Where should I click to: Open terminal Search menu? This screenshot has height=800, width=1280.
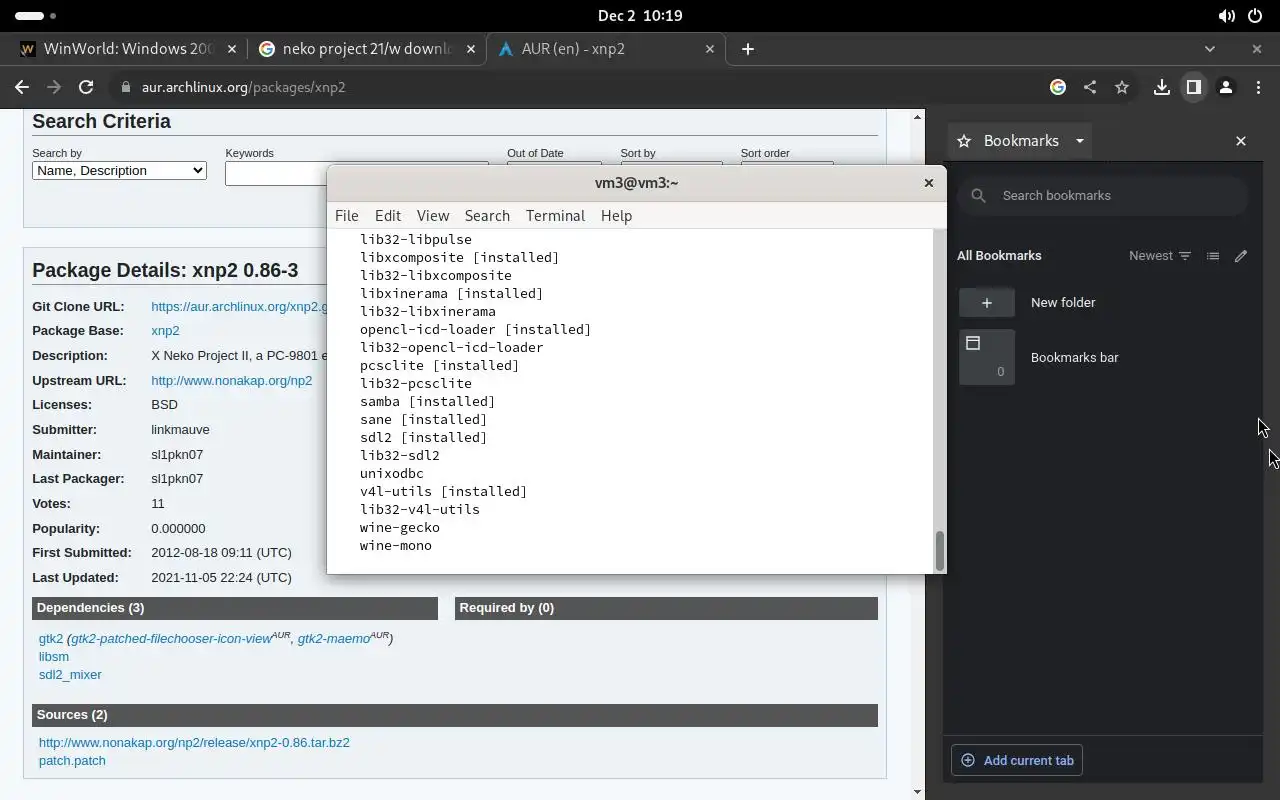[x=487, y=216]
